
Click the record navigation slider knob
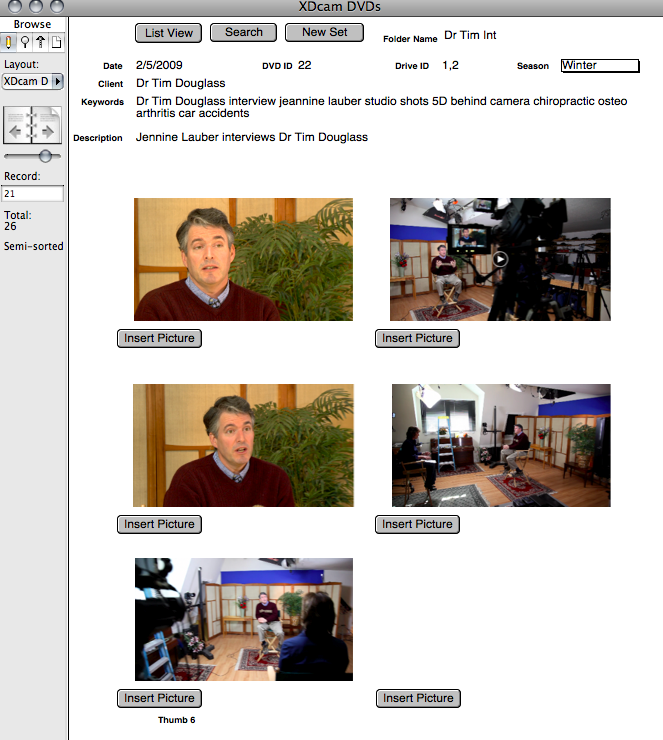pyautogui.click(x=45, y=156)
